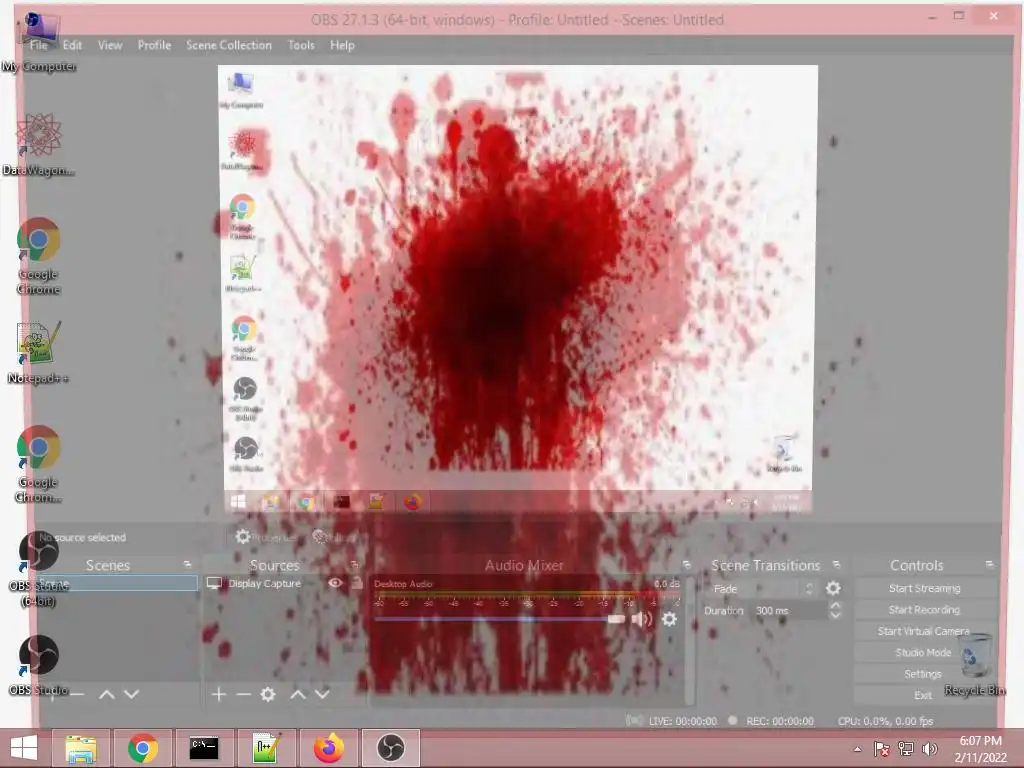Open OBS Settings from Controls
The width and height of the screenshot is (1024, 768).
[925, 674]
